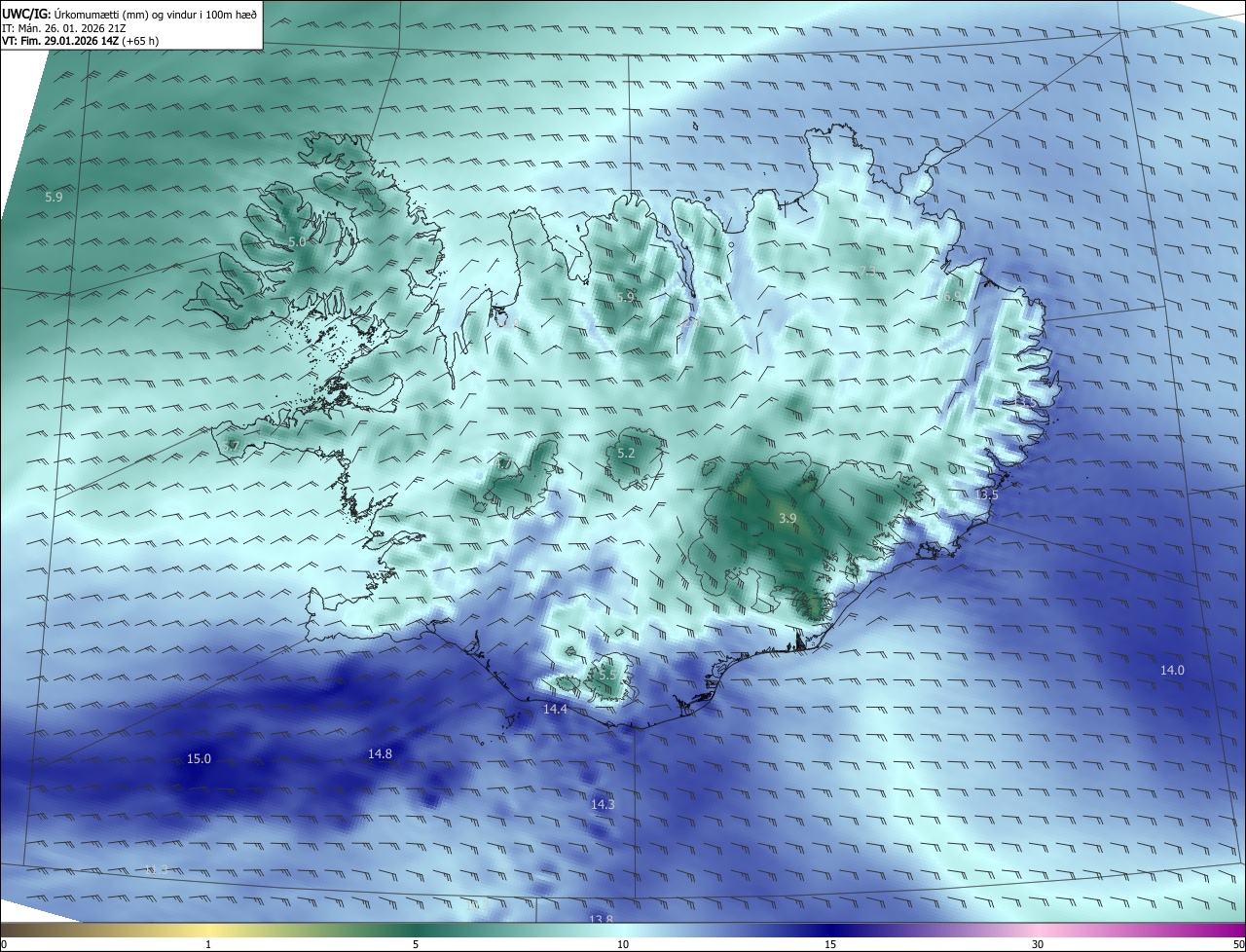Click the 5.7 value on the western peninsula
The image size is (1246, 952).
click(x=231, y=446)
